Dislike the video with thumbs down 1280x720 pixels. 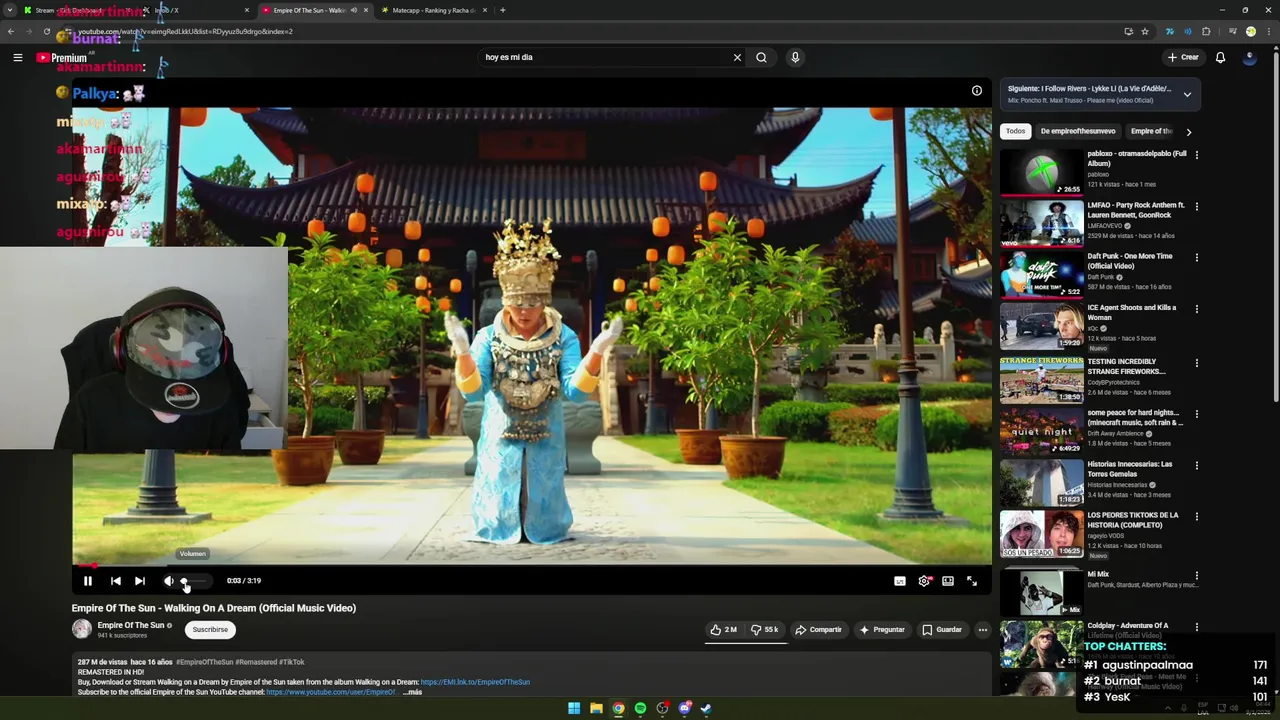point(765,630)
